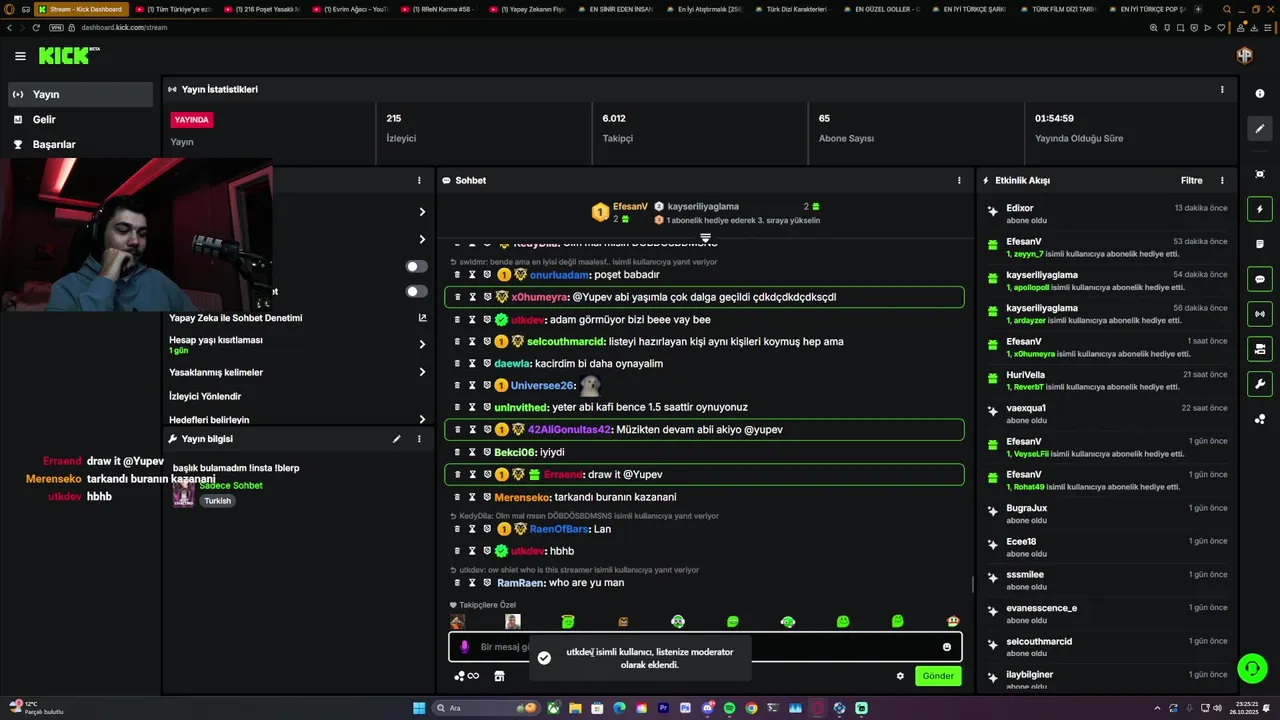Click username RaenOfBars in chat

pyautogui.click(x=559, y=529)
